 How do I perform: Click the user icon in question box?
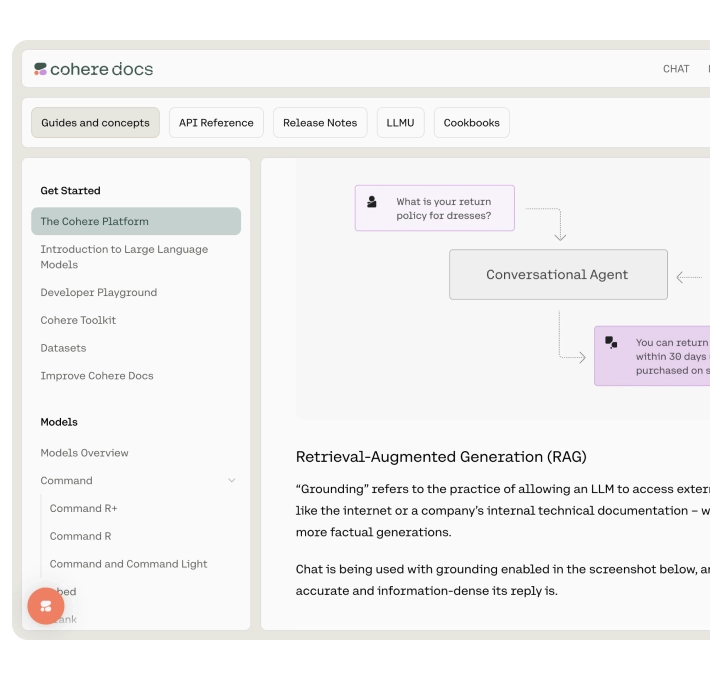click(x=372, y=201)
